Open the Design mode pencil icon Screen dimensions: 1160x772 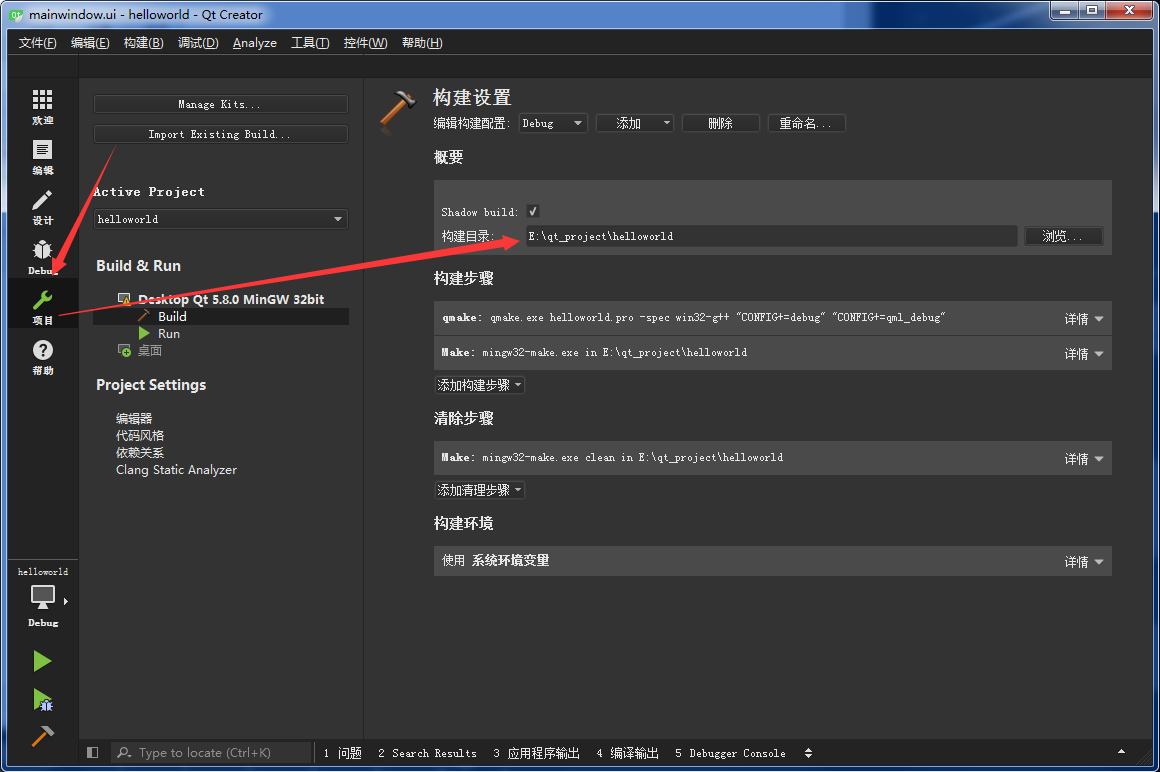pos(42,200)
